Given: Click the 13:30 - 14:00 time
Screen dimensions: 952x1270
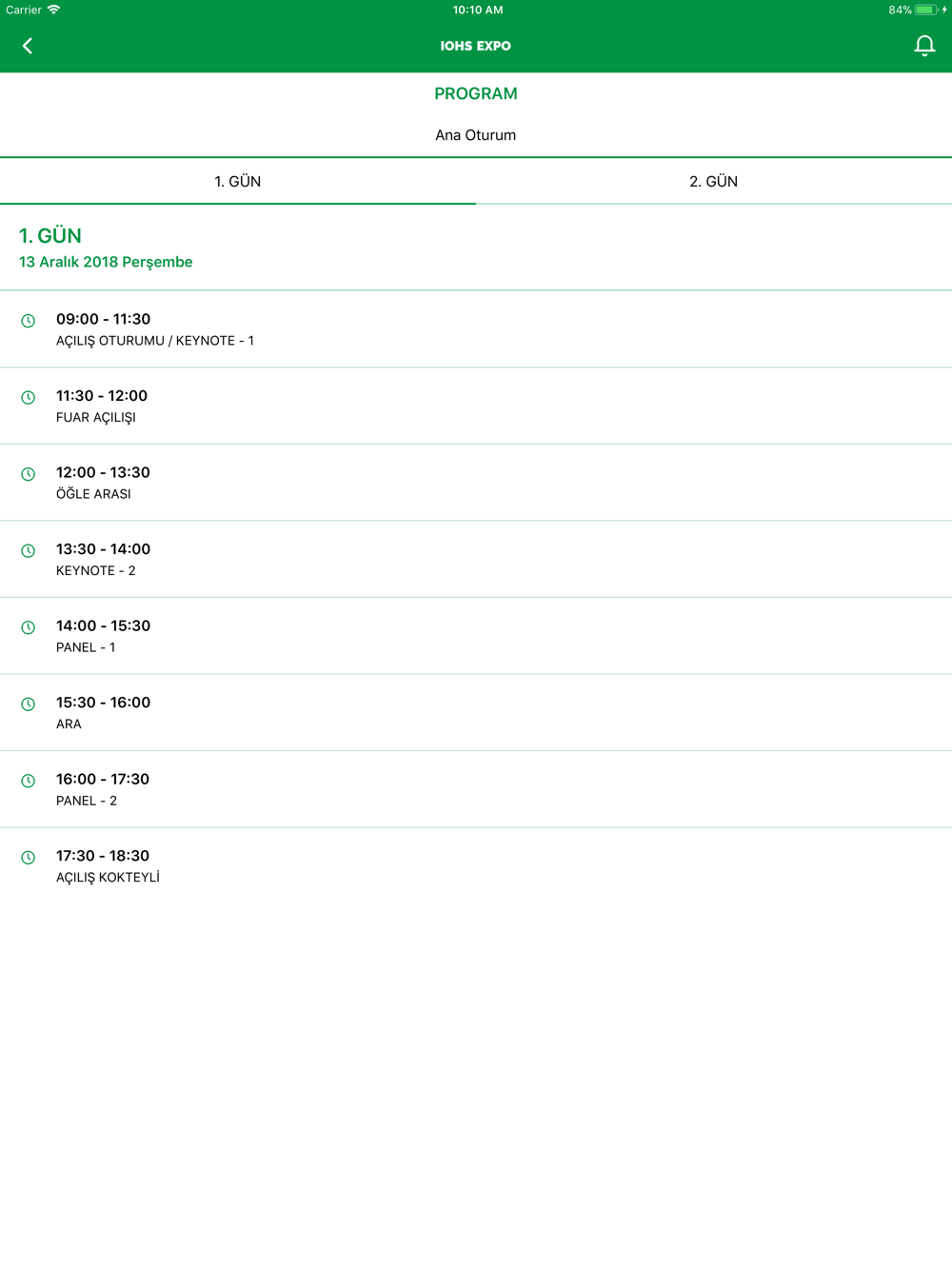Looking at the screenshot, I should tap(103, 548).
